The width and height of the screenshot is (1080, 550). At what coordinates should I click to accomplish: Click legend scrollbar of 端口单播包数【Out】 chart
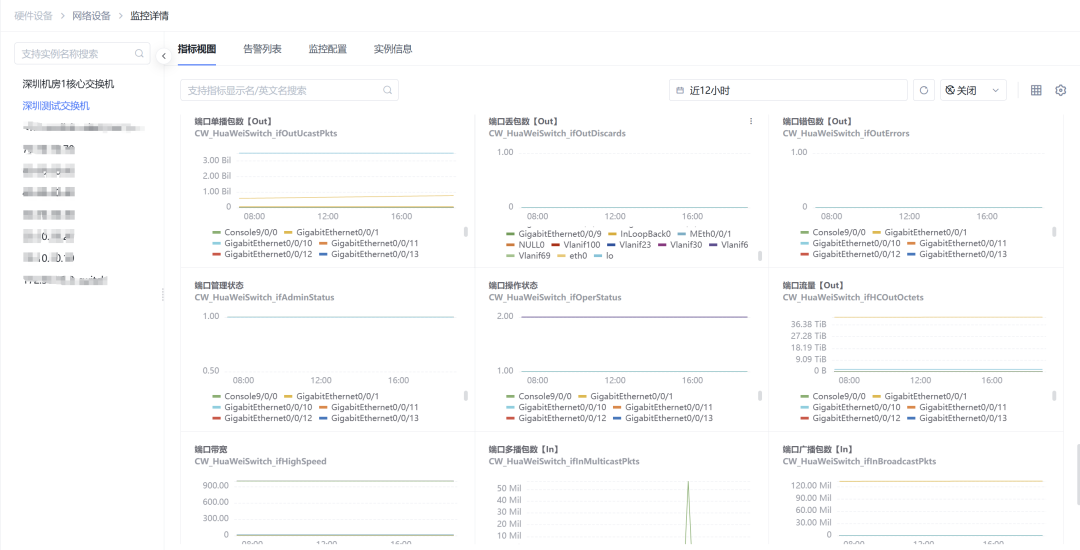[466, 233]
